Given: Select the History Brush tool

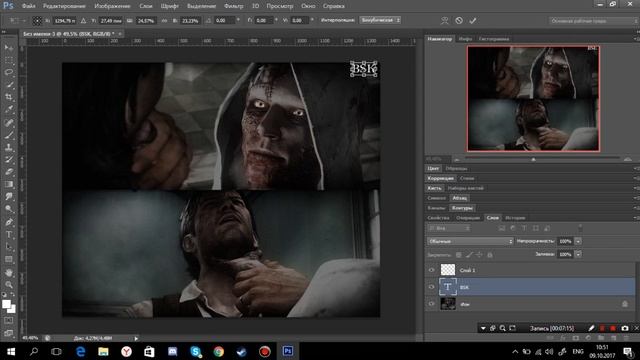Looking at the screenshot, I should point(9,159).
